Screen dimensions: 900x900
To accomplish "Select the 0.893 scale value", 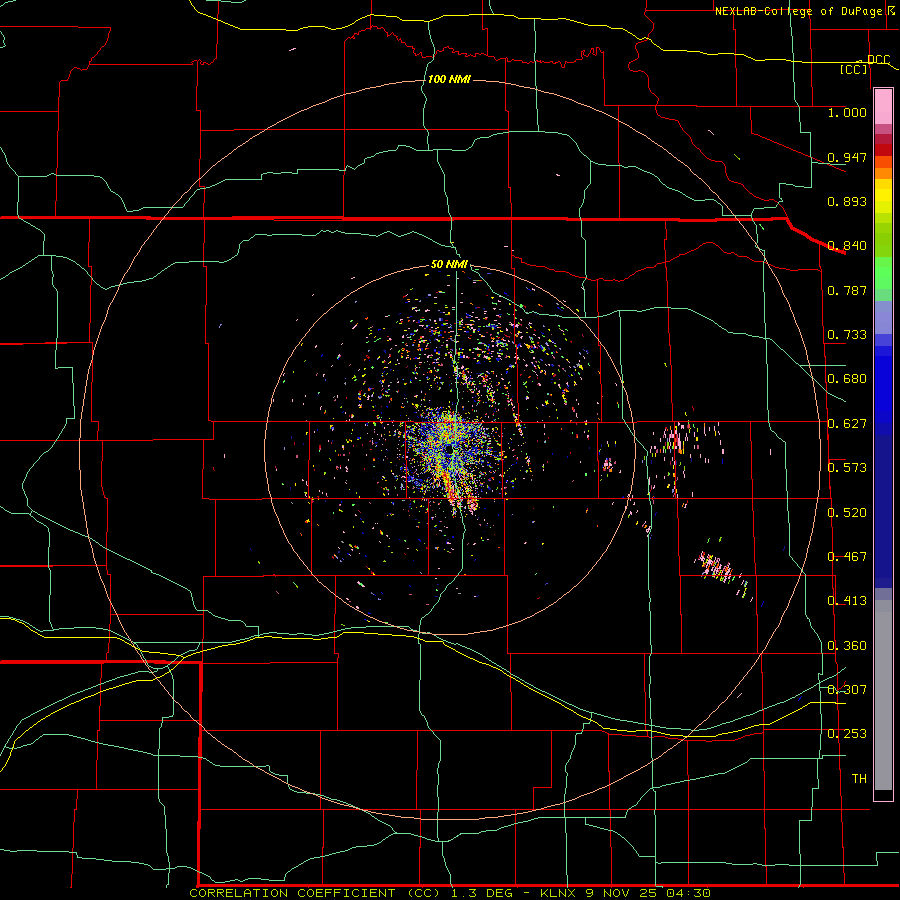I will click(847, 201).
